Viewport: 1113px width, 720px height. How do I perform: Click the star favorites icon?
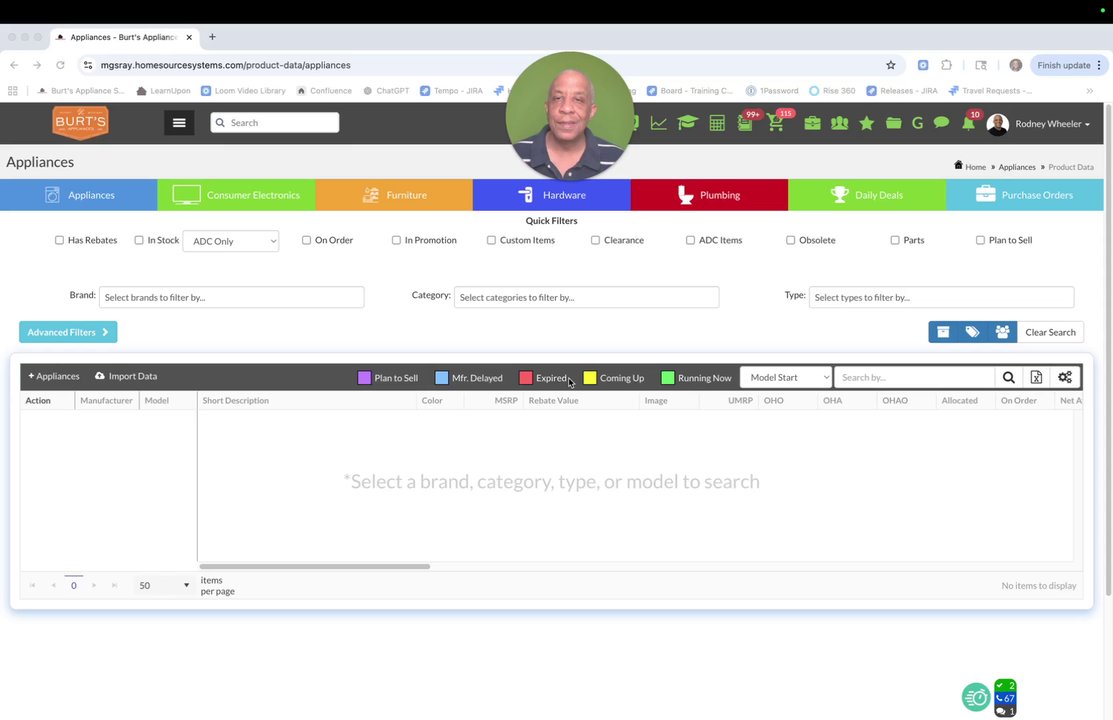[866, 124]
